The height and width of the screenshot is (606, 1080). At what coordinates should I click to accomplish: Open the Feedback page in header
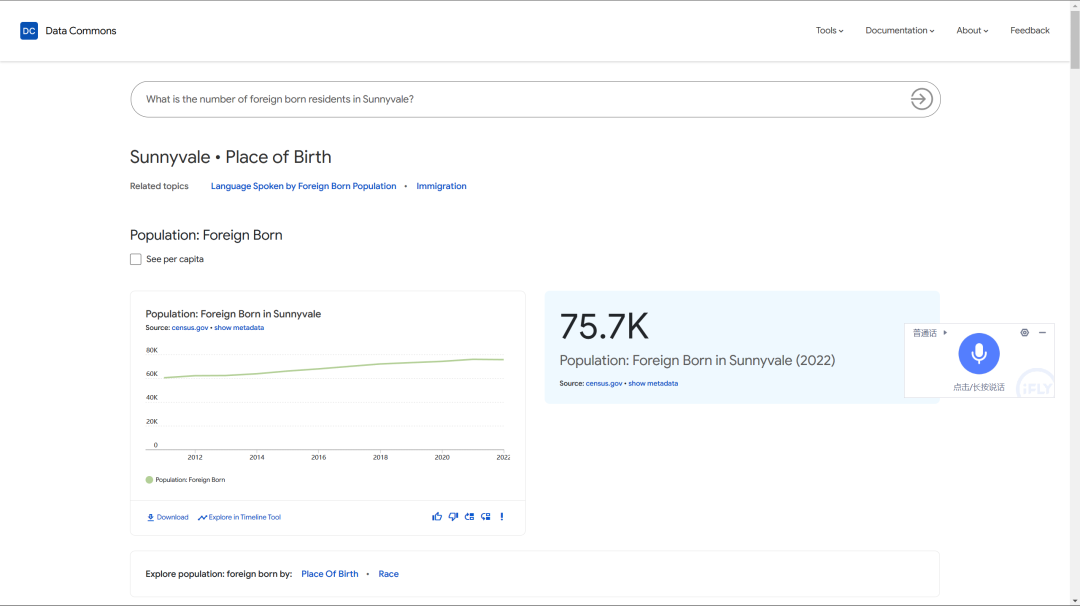(x=1029, y=31)
